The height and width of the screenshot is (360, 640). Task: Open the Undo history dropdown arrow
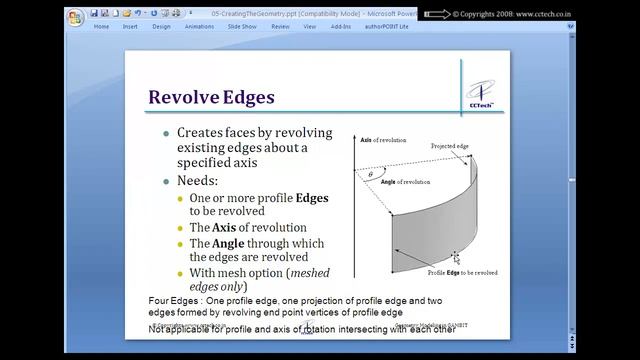[x=145, y=13]
